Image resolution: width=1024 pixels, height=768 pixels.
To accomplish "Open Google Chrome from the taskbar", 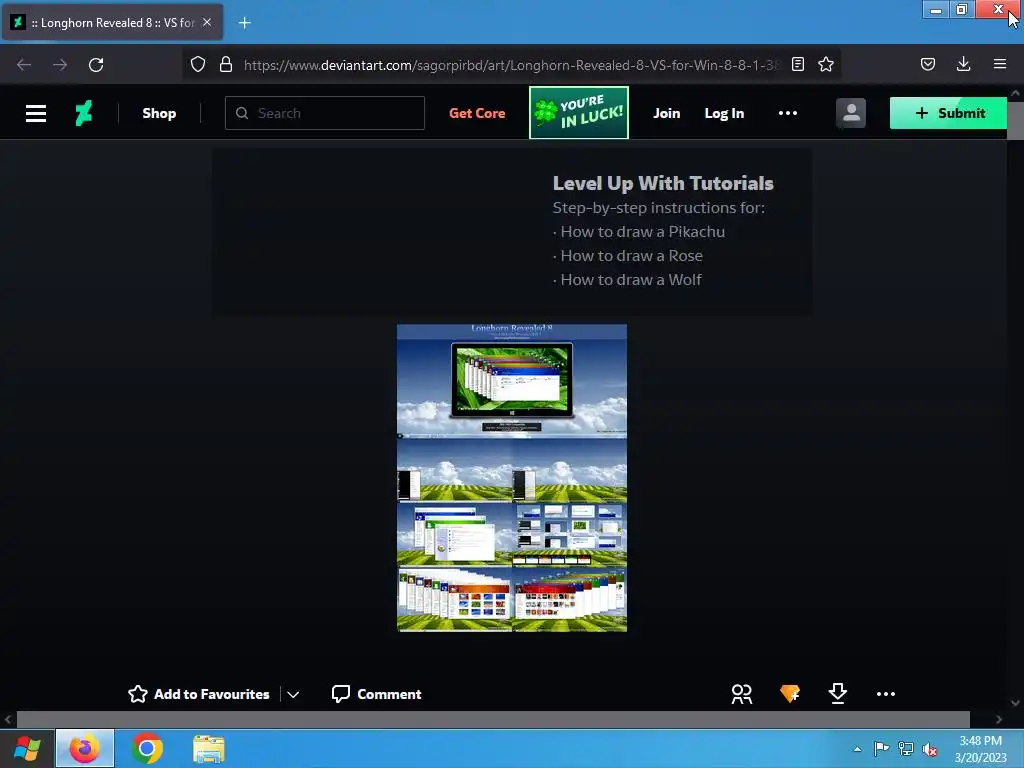I will point(147,748).
